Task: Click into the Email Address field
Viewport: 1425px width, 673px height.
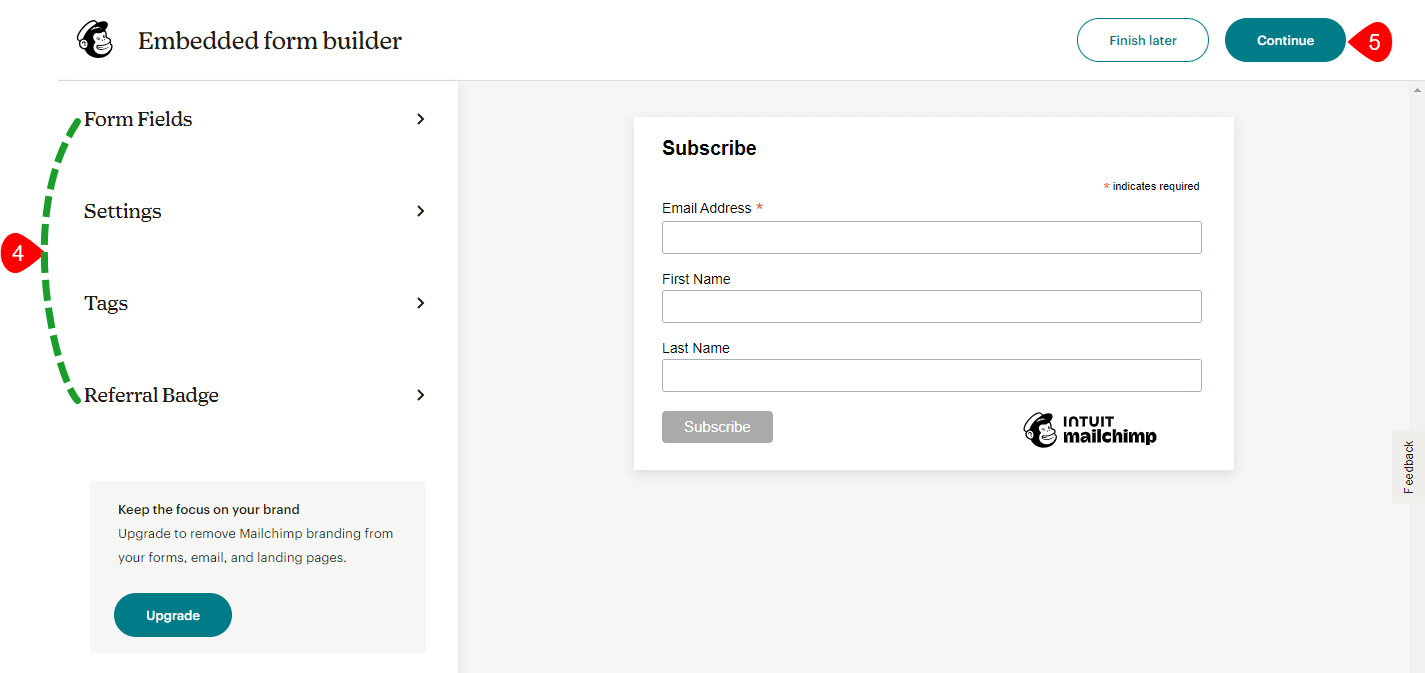Action: coord(931,238)
